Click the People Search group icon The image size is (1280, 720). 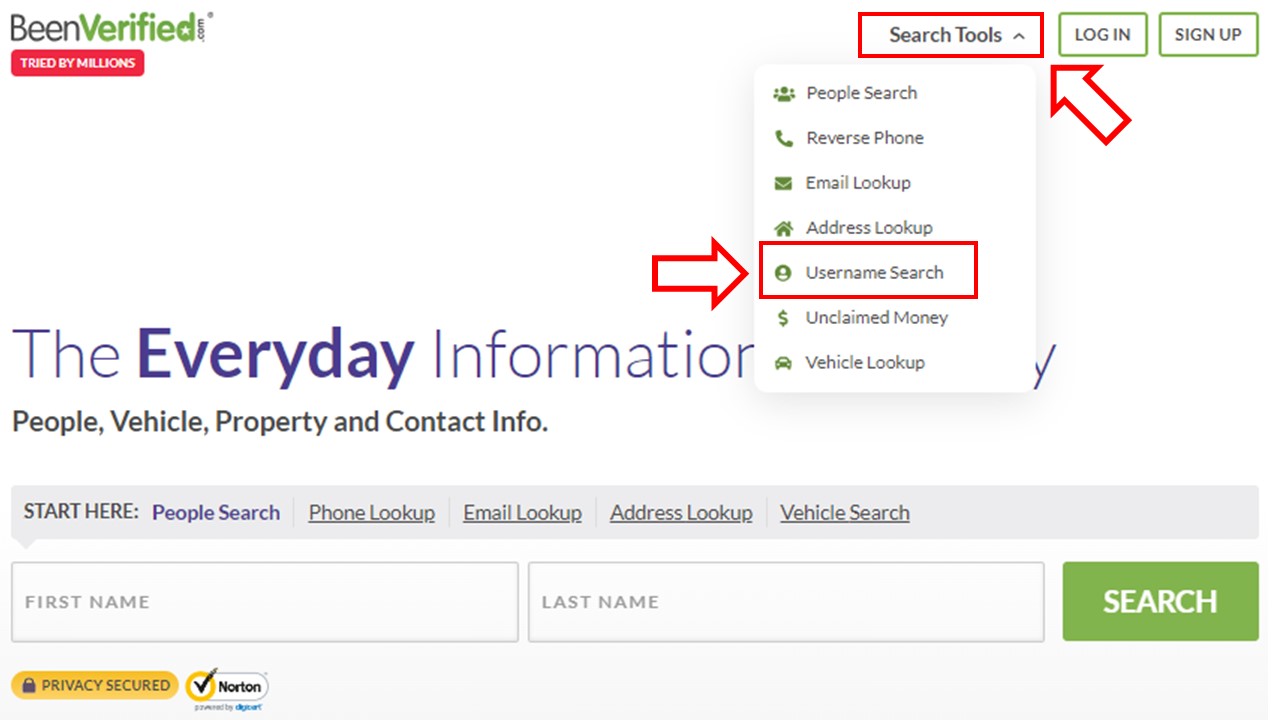784,93
